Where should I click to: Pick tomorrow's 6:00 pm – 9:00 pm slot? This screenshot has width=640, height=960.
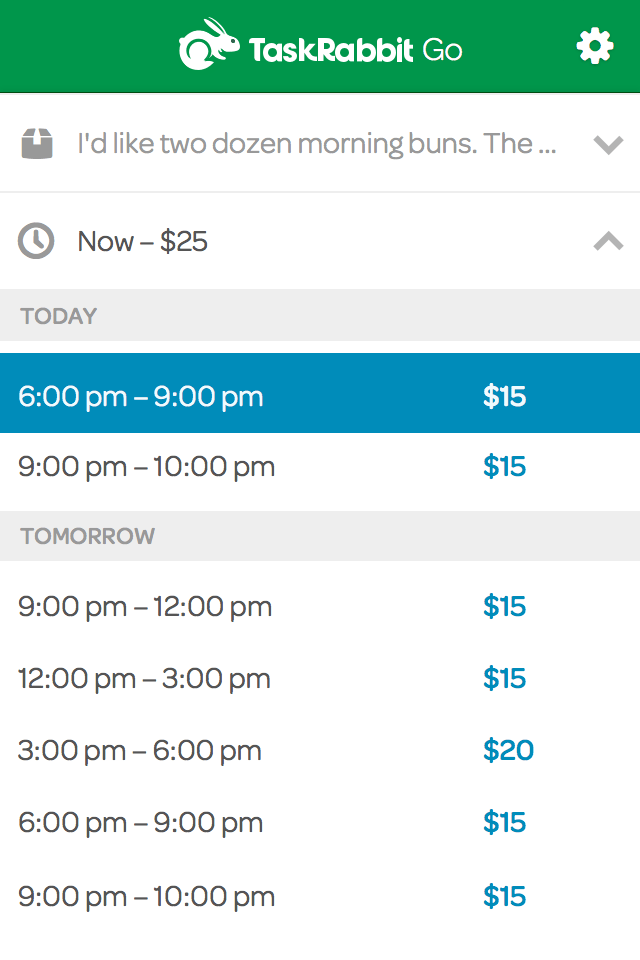[141, 823]
